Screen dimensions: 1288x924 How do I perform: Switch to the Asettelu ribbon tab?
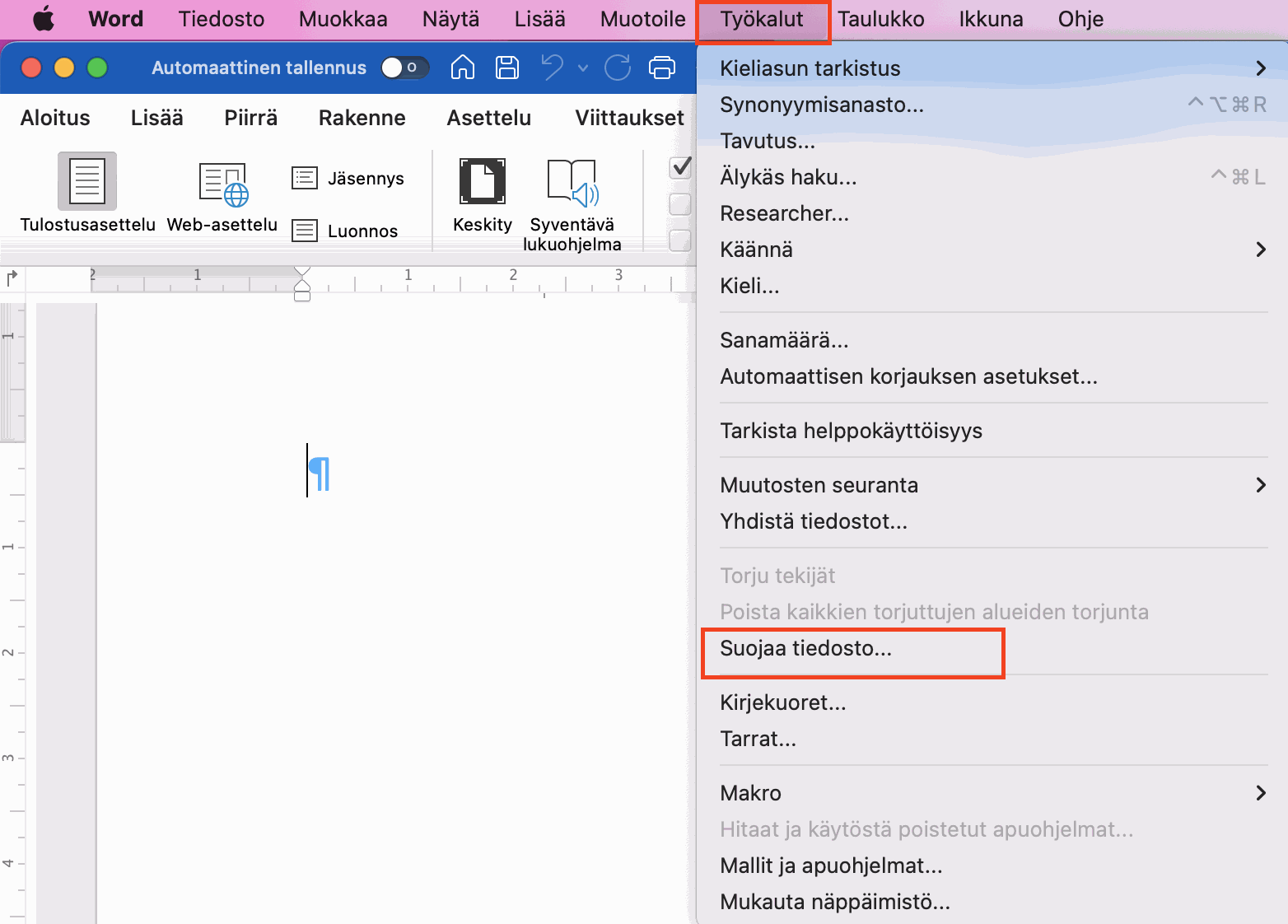click(489, 118)
